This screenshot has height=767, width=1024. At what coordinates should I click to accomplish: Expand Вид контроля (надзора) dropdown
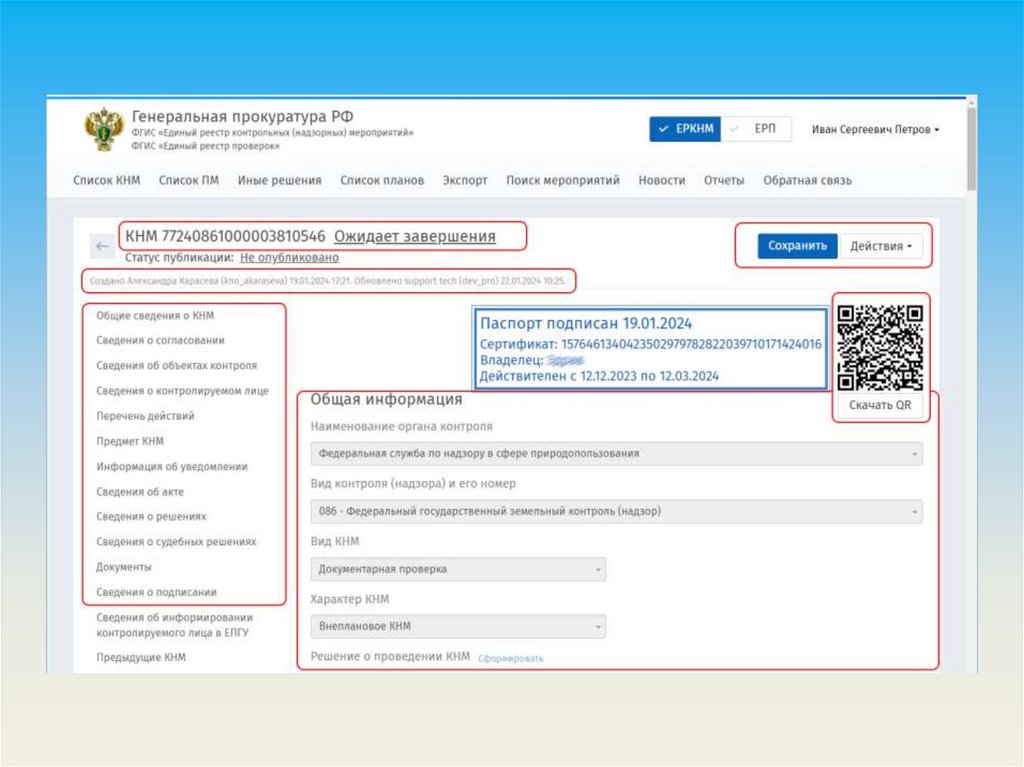pyautogui.click(x=616, y=511)
